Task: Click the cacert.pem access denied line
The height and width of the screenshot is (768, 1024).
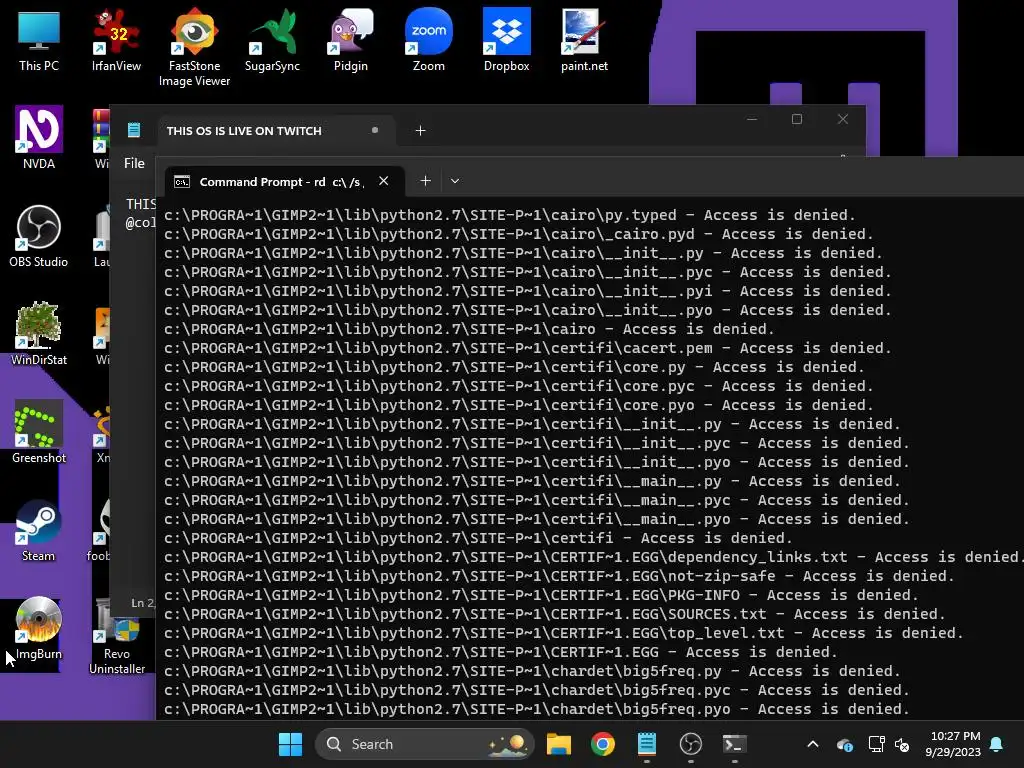Action: [x=528, y=348]
